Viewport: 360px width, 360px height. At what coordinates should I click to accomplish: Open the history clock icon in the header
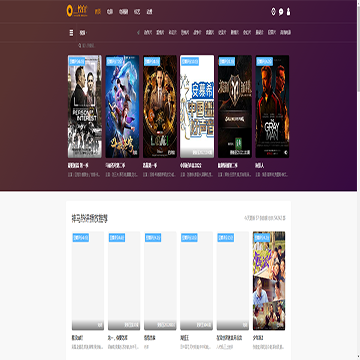[273, 12]
